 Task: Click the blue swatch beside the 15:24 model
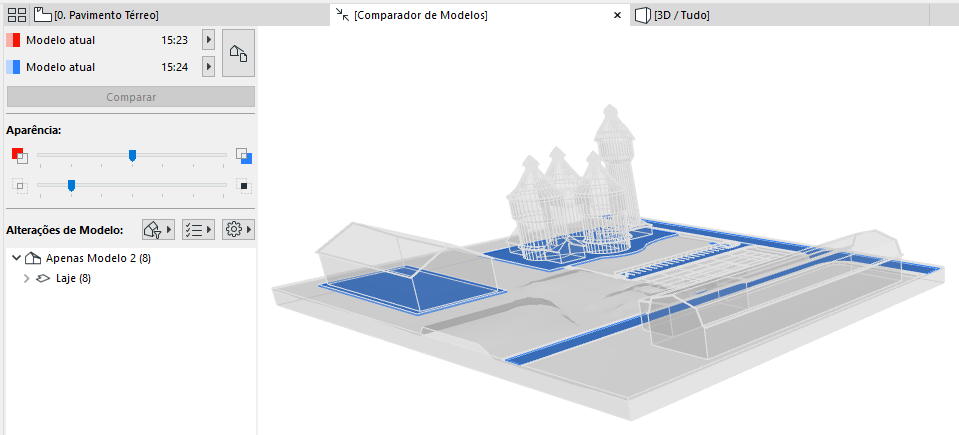pyautogui.click(x=13, y=67)
